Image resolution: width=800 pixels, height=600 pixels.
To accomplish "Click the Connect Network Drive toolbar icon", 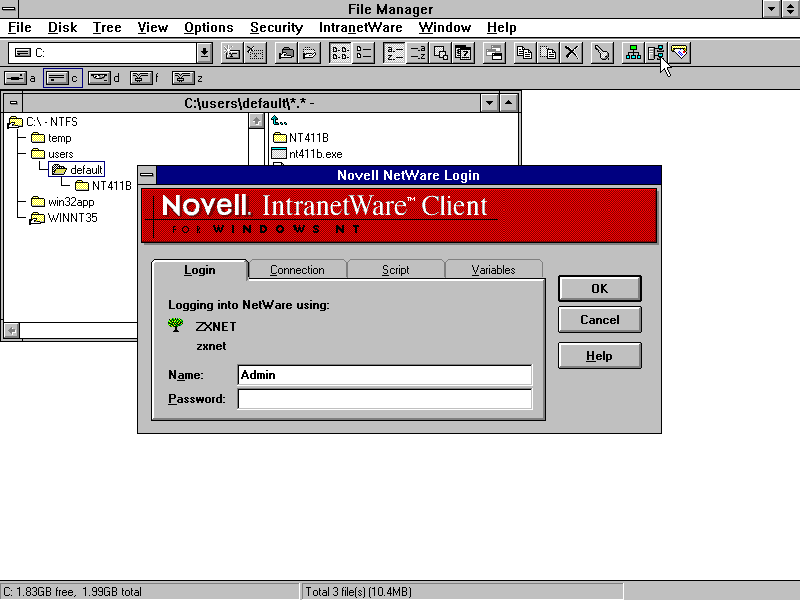I will pos(232,53).
